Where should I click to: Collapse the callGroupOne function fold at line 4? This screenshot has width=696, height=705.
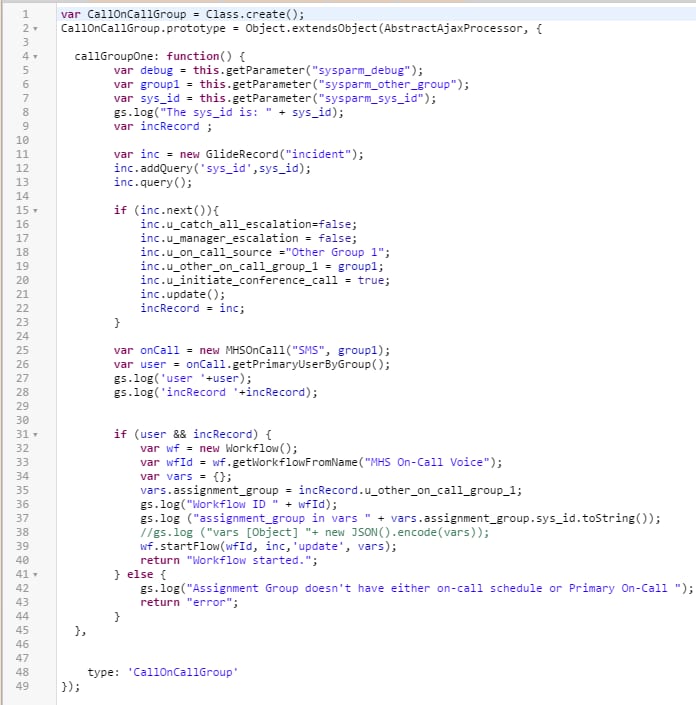click(36, 57)
